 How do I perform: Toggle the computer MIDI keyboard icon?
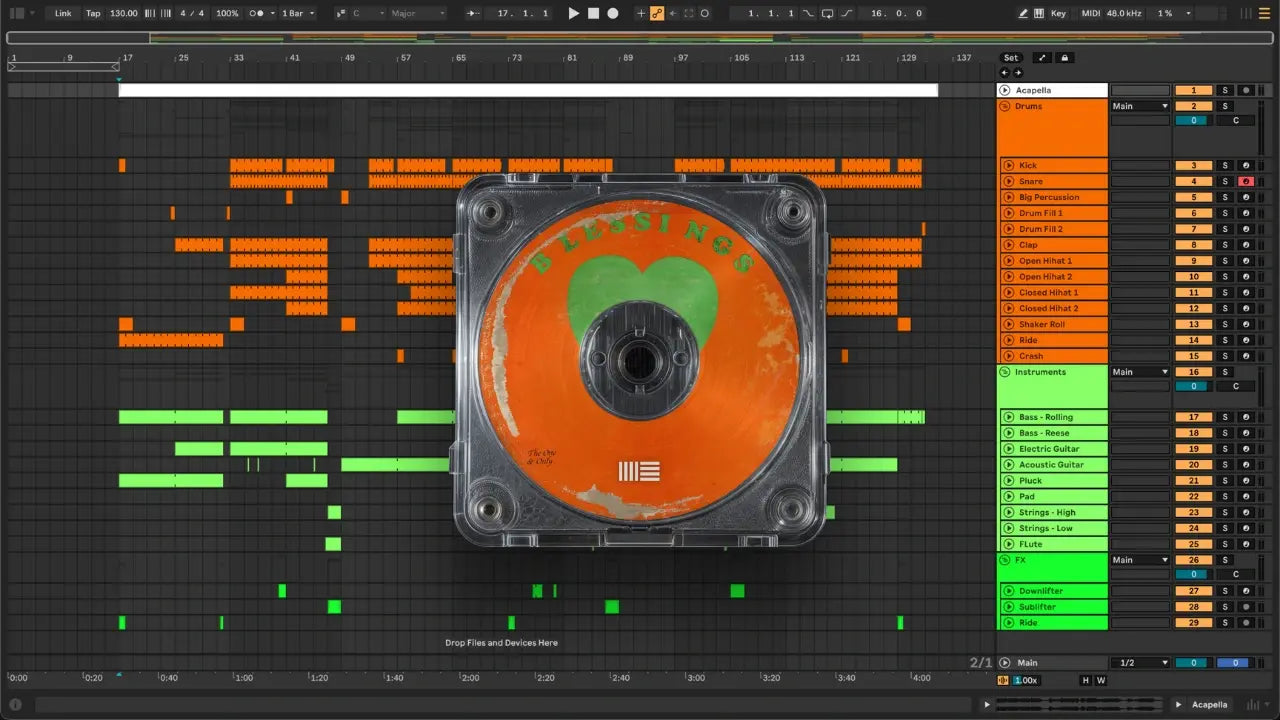pyautogui.click(x=1040, y=13)
